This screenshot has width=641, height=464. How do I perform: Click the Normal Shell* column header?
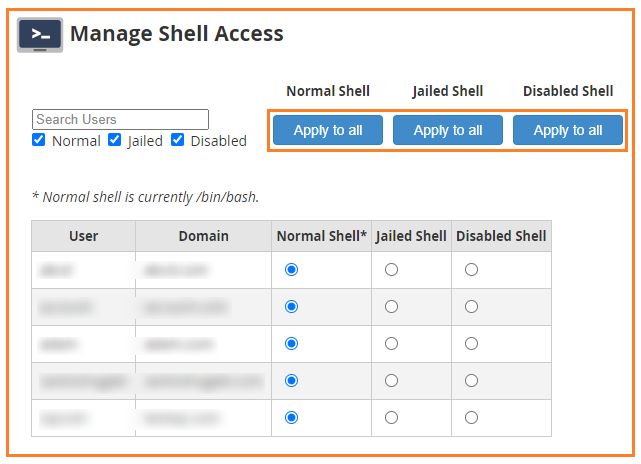[x=321, y=236]
